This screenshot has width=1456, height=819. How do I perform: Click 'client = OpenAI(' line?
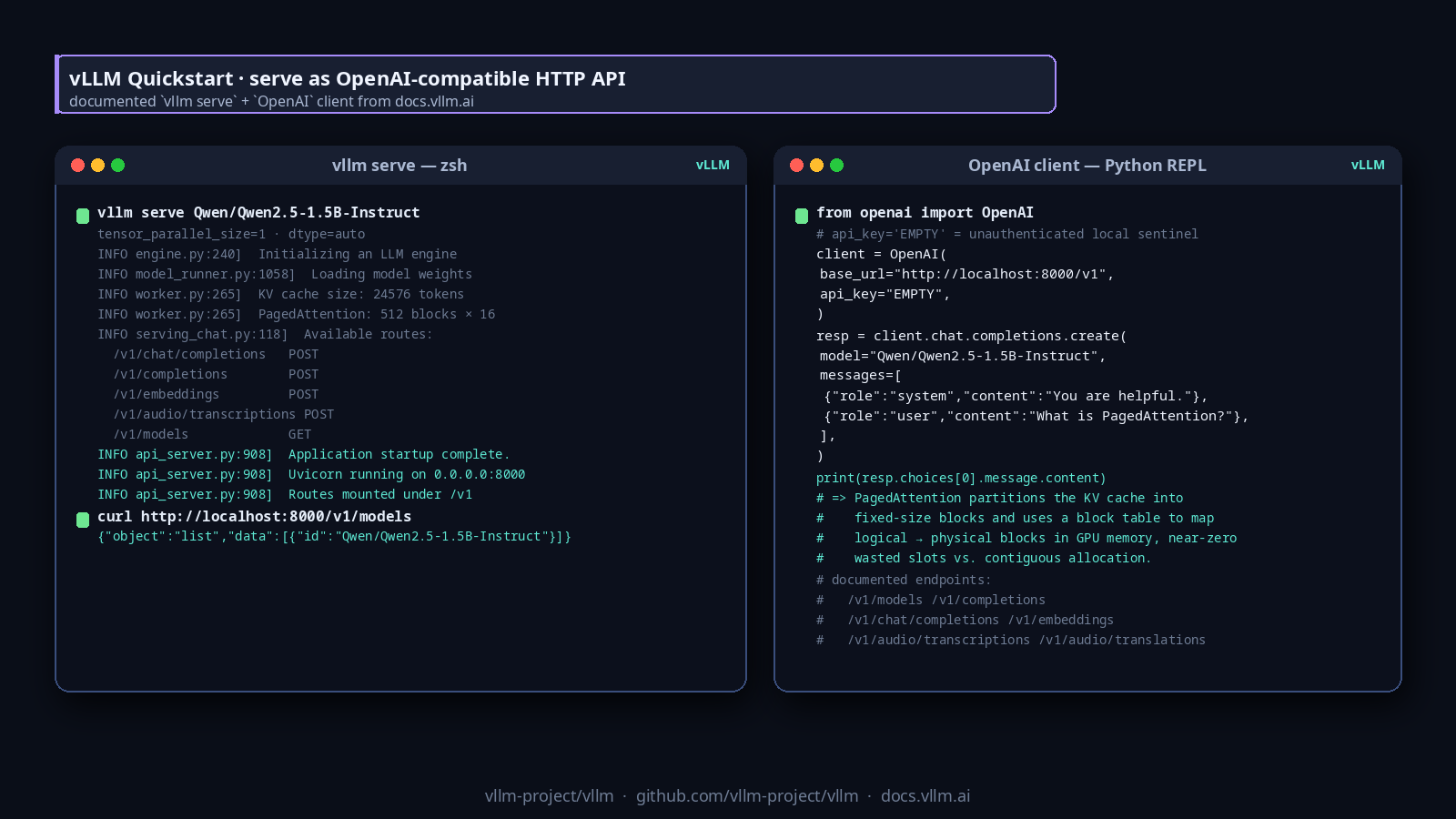[x=882, y=254]
